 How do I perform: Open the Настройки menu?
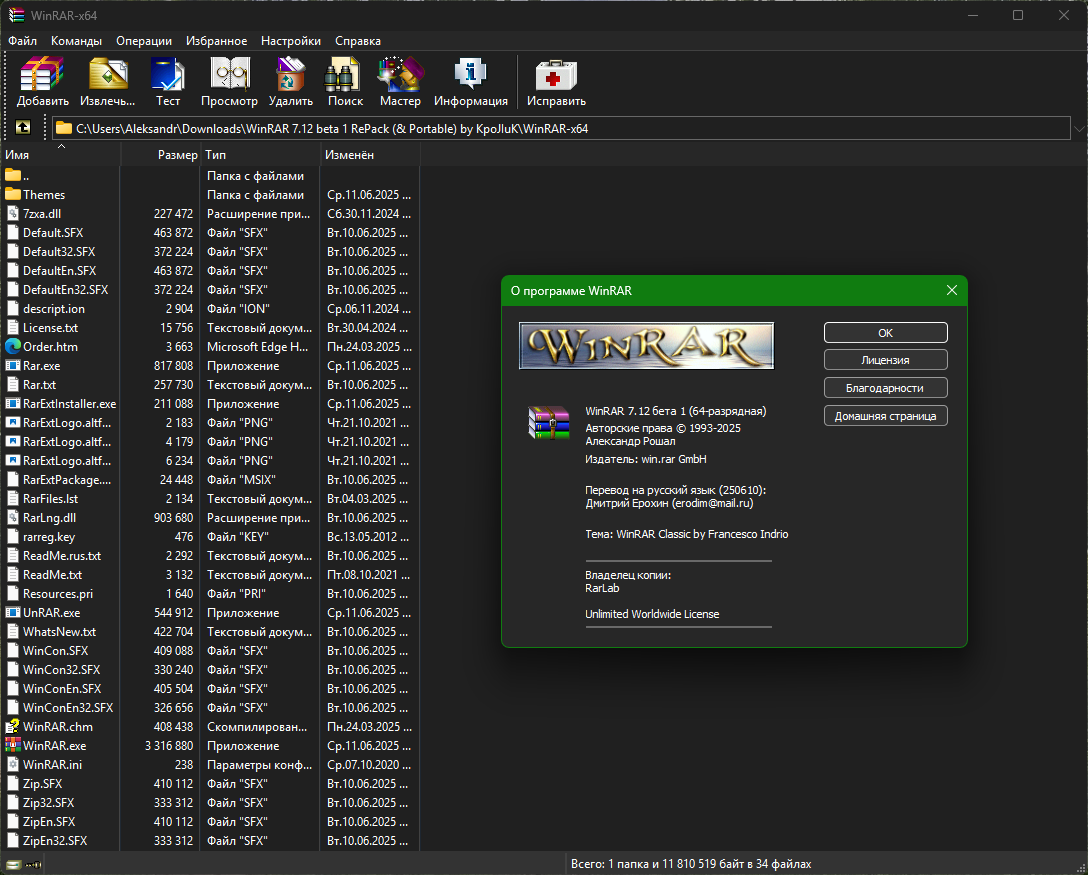click(x=291, y=41)
